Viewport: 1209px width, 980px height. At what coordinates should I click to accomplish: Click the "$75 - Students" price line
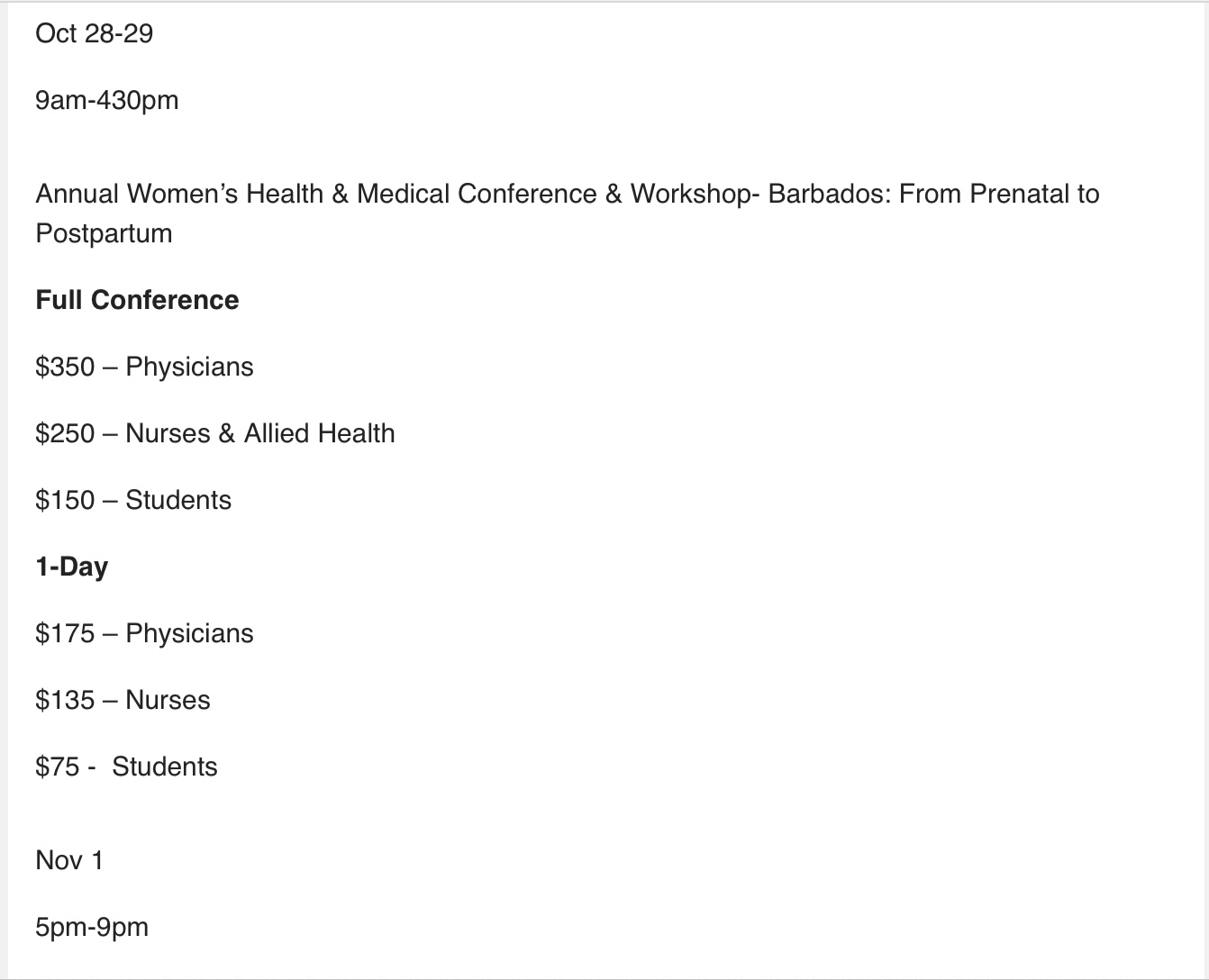coord(126,767)
